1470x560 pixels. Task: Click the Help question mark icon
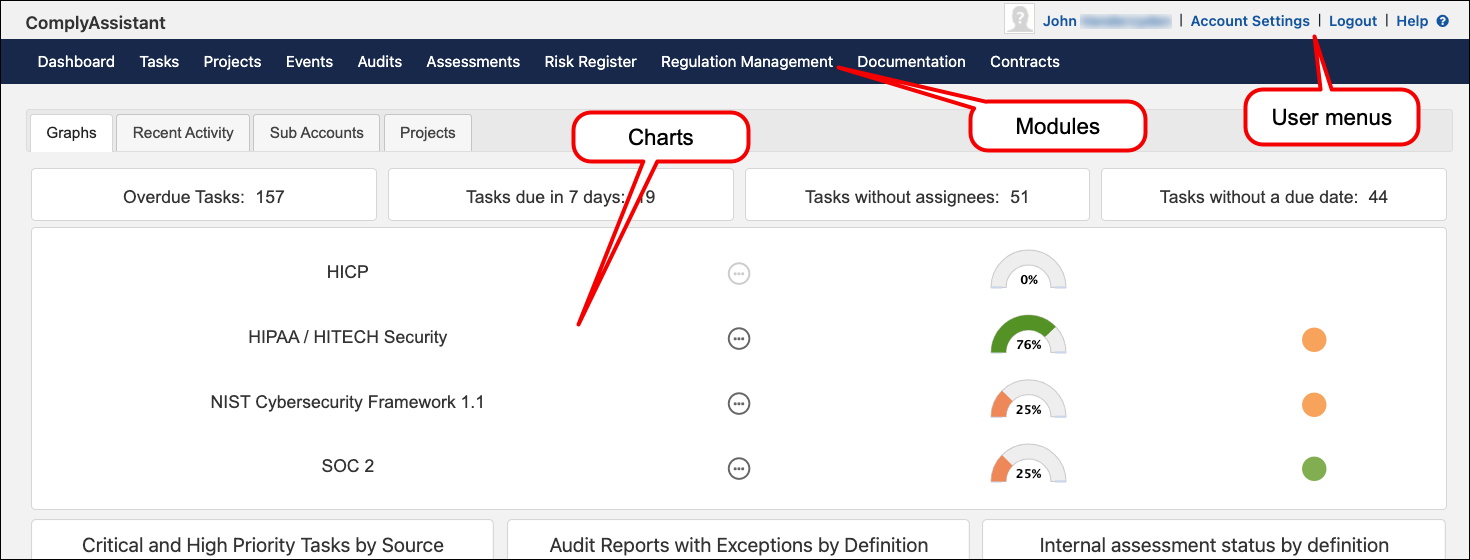pyautogui.click(x=1442, y=21)
